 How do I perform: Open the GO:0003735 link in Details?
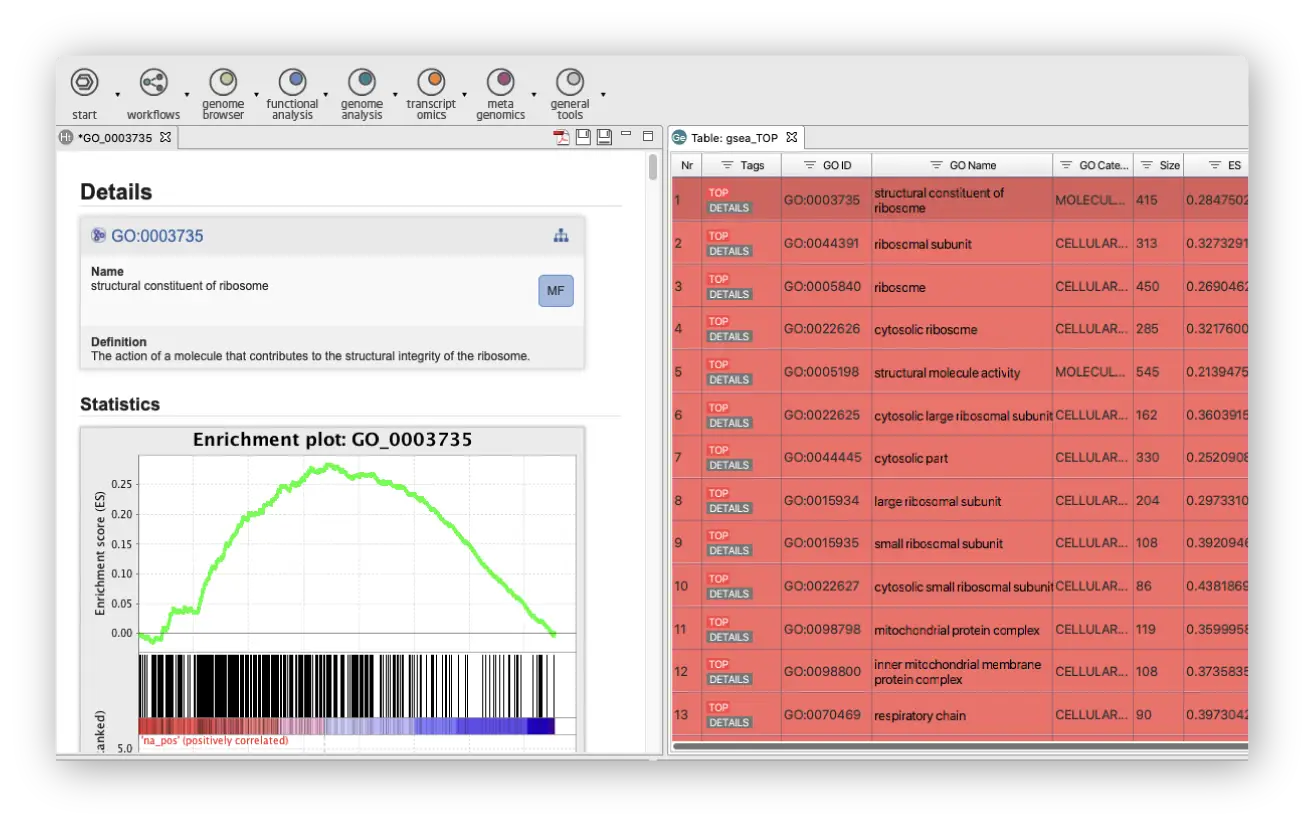[x=157, y=236]
